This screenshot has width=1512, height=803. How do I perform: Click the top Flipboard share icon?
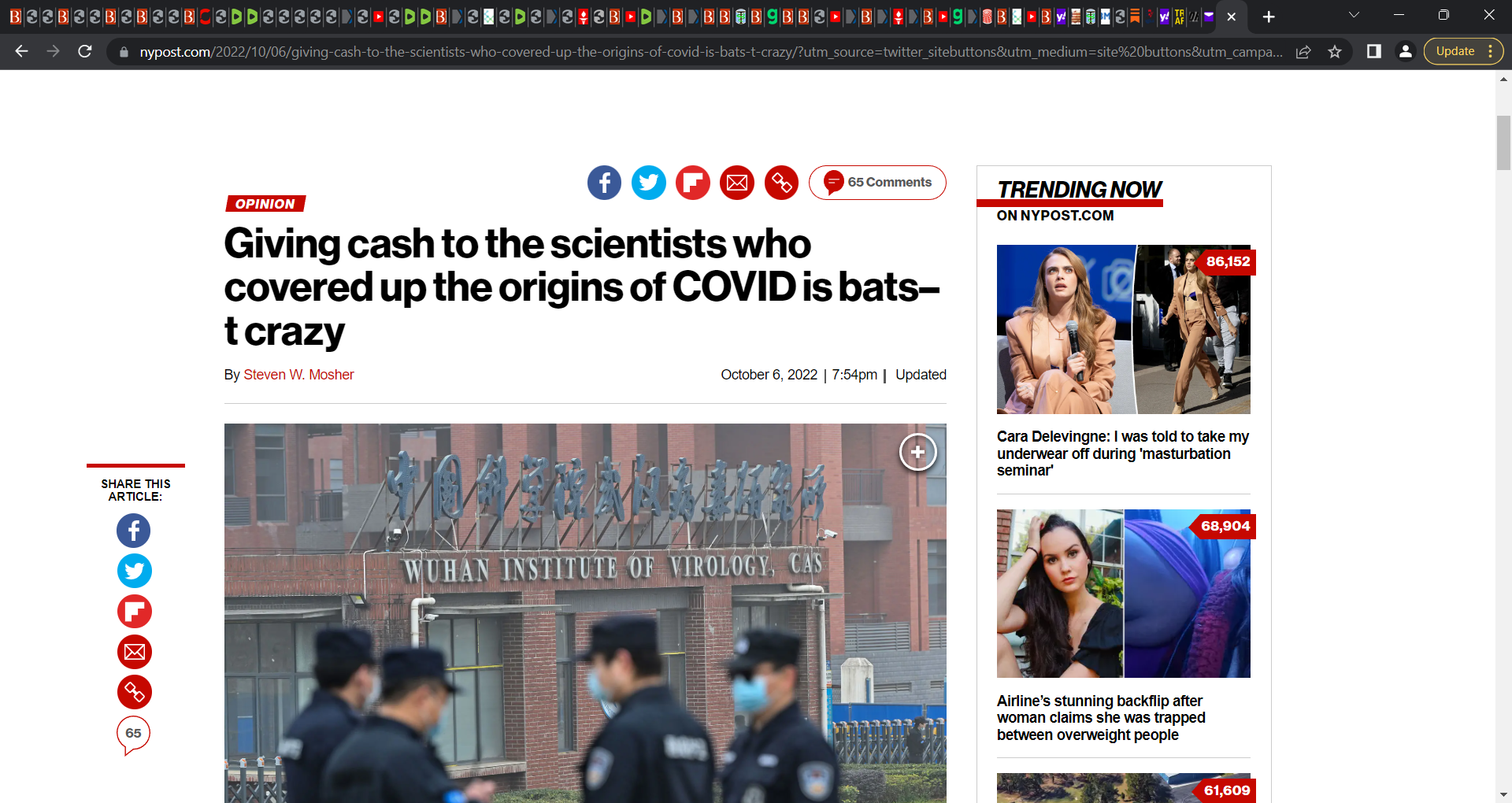pos(693,183)
